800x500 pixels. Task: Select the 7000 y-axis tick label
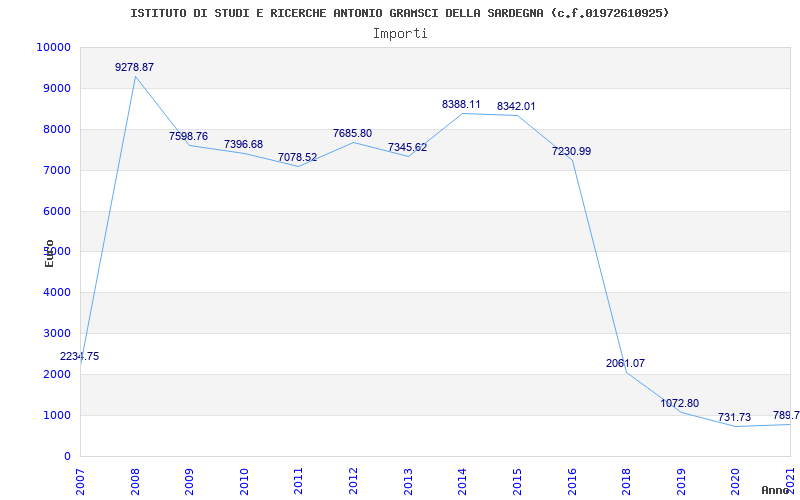click(x=56, y=170)
